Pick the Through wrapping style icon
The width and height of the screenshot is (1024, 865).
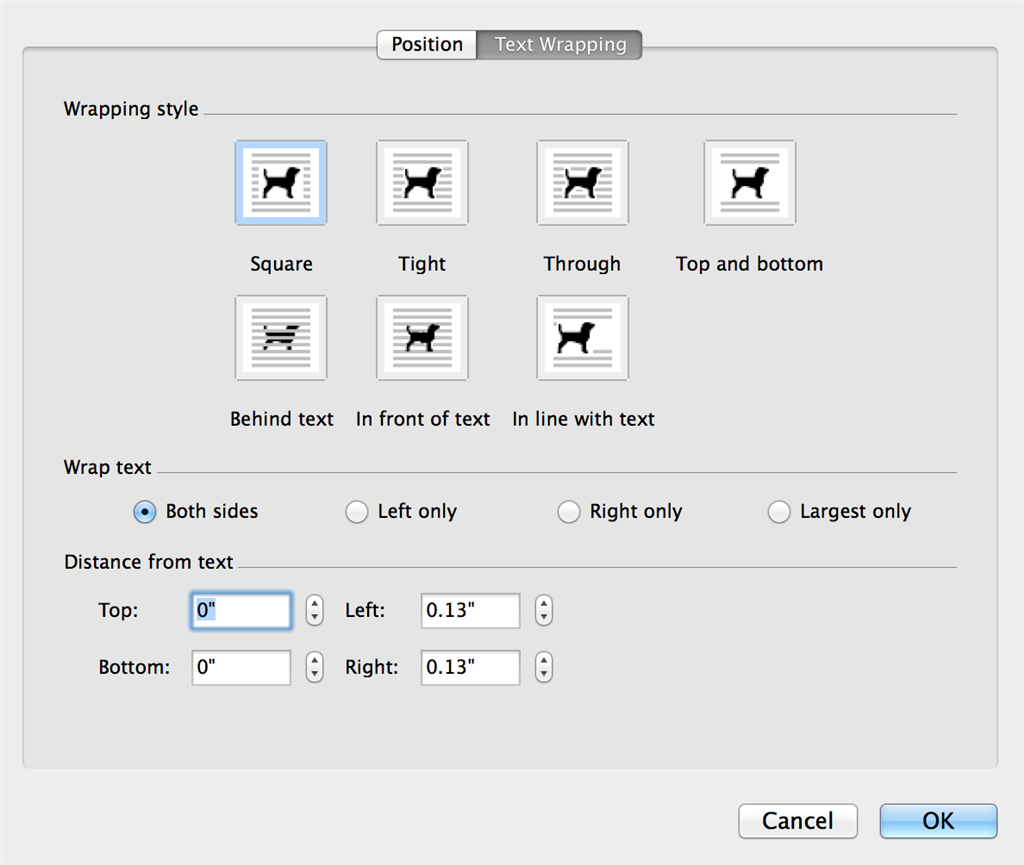click(x=583, y=183)
